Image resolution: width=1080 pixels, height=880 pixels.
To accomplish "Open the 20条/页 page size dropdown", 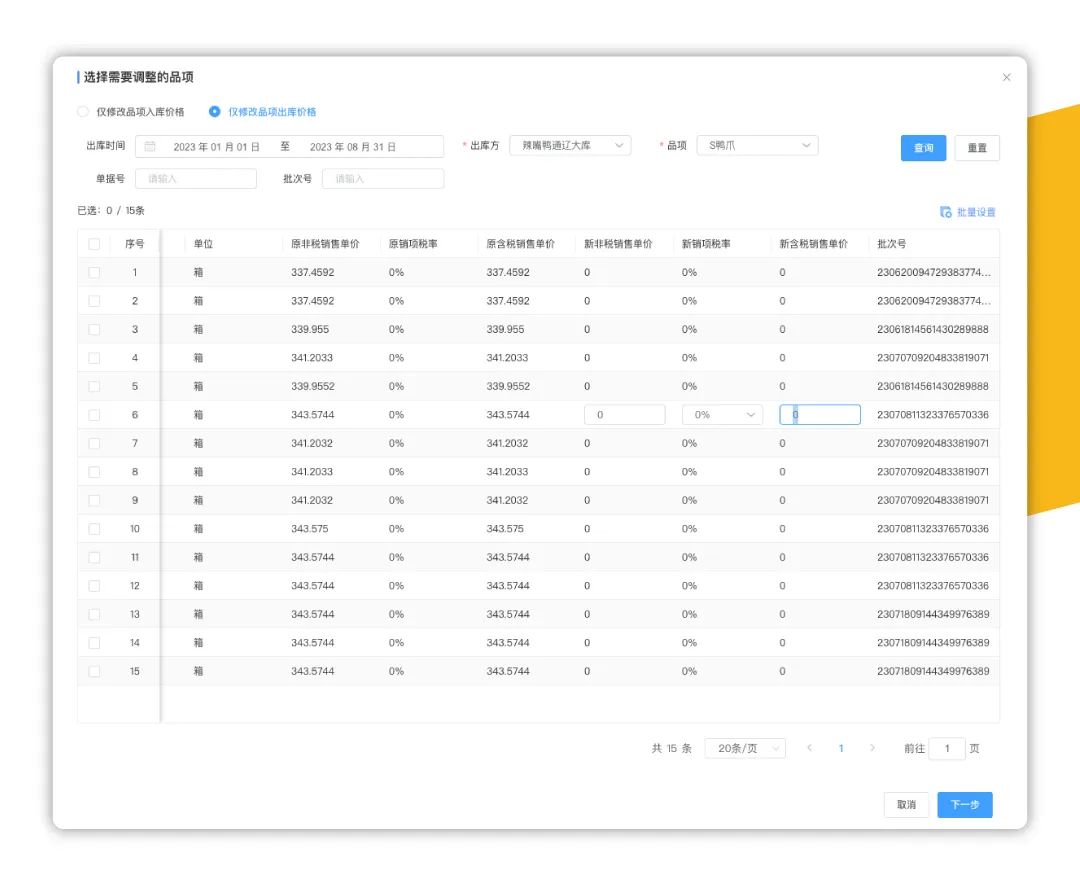I will click(745, 748).
